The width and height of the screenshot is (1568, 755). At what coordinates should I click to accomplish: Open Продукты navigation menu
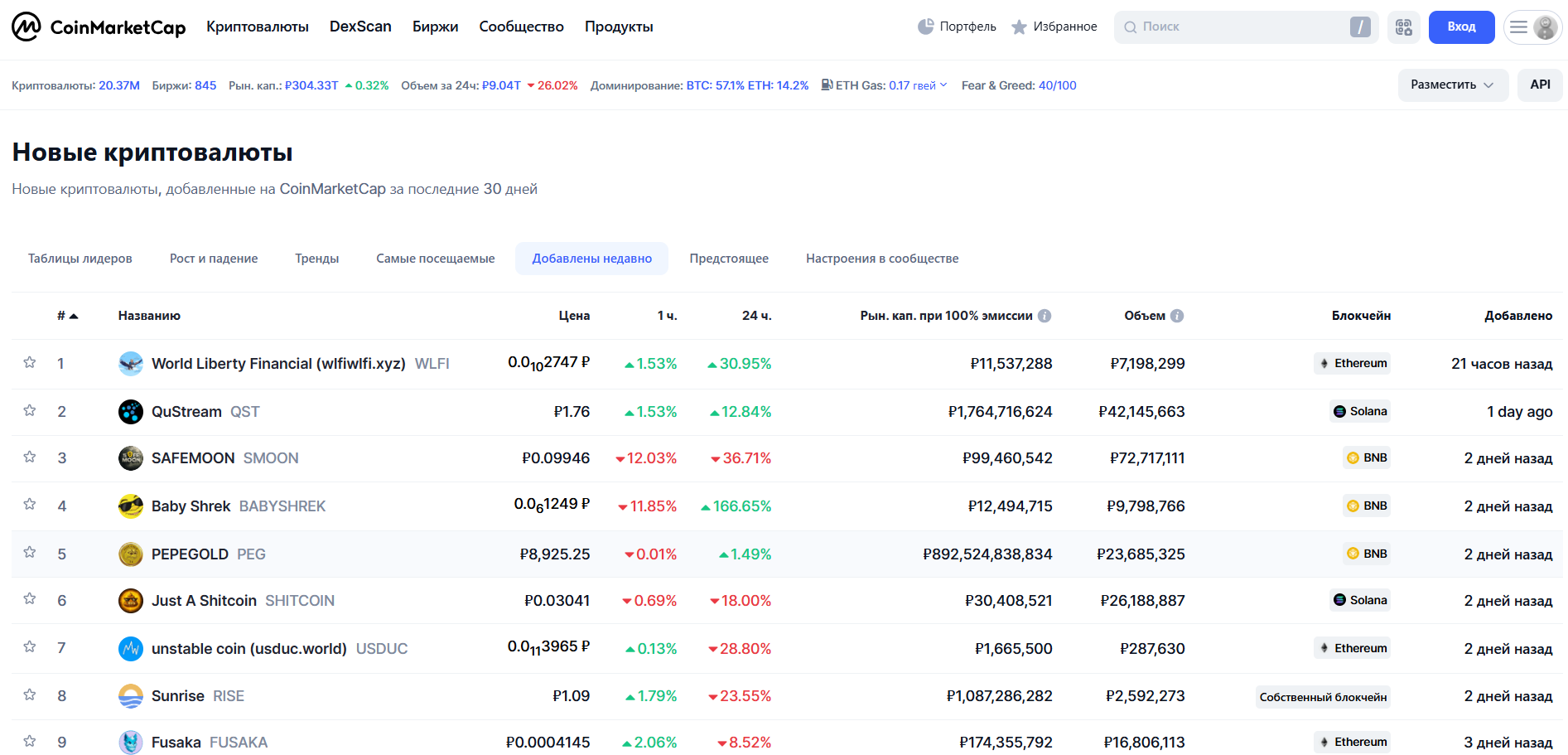coord(619,27)
